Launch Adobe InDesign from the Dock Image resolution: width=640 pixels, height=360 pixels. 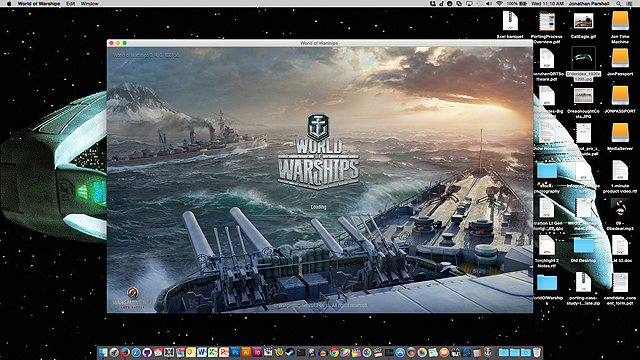[x=258, y=352]
